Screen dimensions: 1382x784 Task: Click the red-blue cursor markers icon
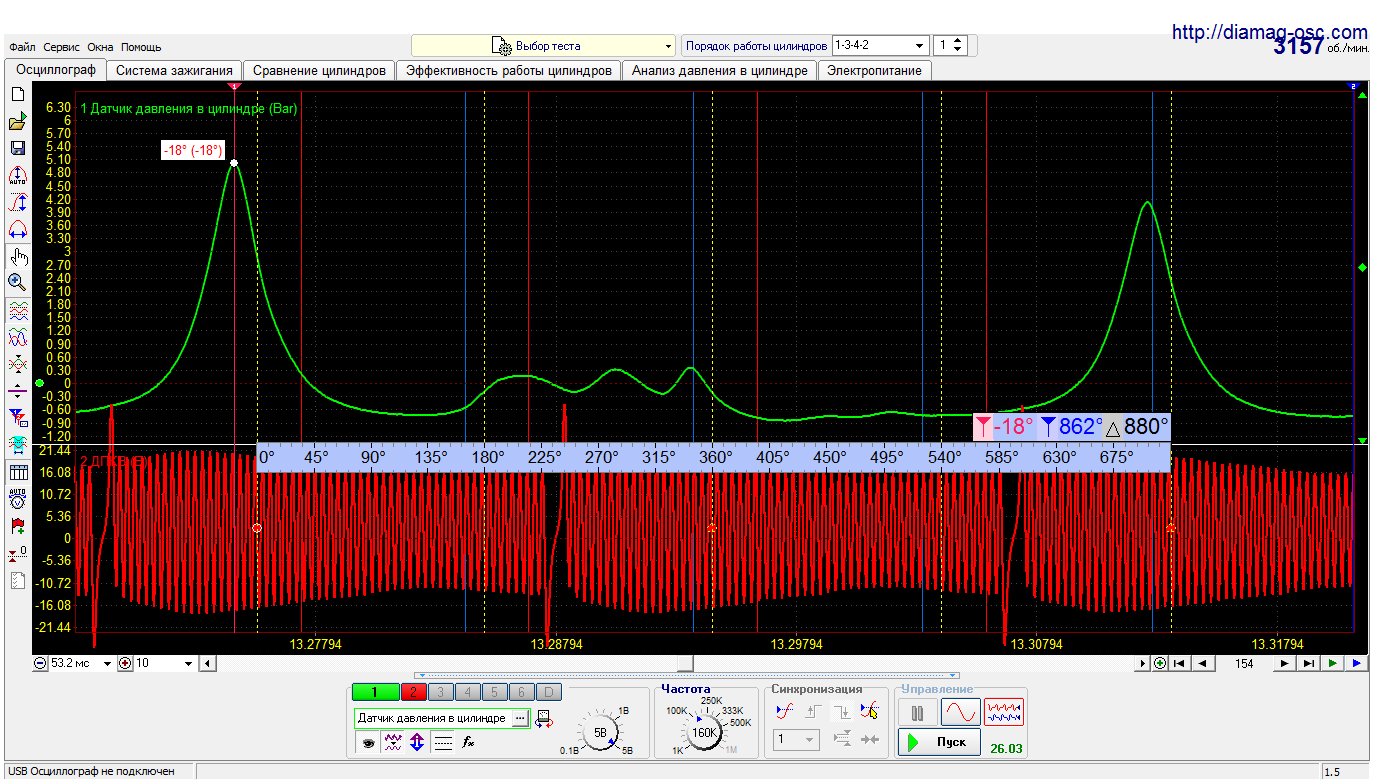17,416
